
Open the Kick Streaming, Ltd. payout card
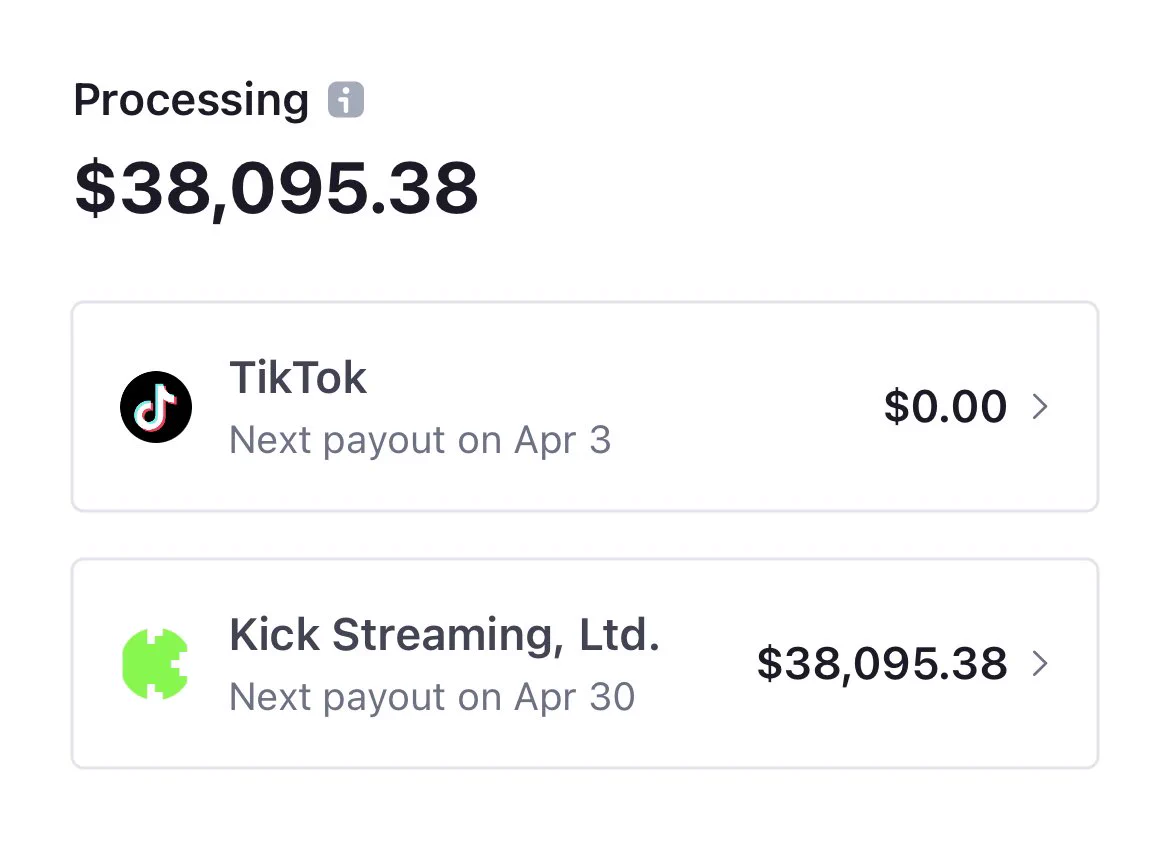pos(585,664)
